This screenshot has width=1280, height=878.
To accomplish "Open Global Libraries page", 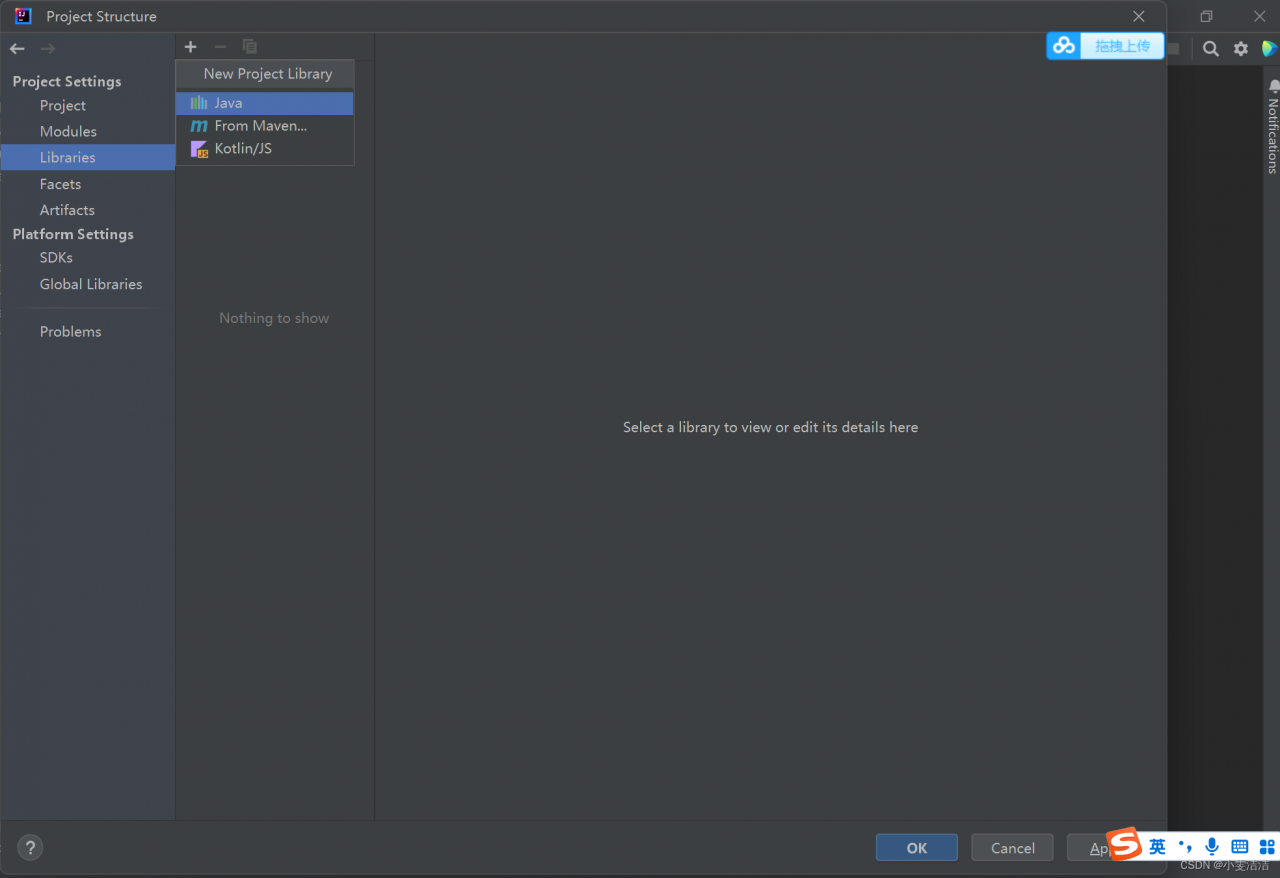I will [91, 284].
